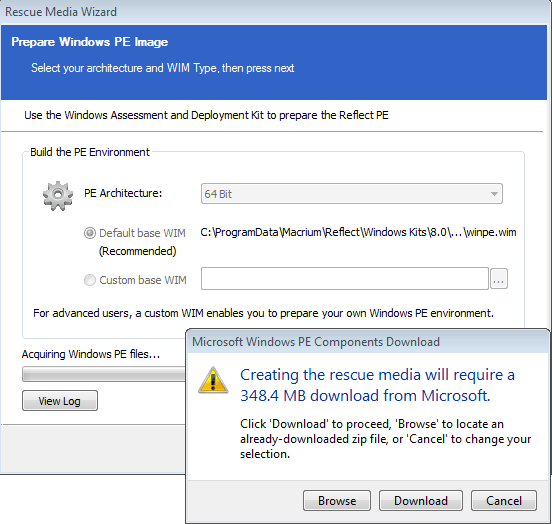
Task: Click the yellow warning triangle icon
Action: [x=213, y=380]
